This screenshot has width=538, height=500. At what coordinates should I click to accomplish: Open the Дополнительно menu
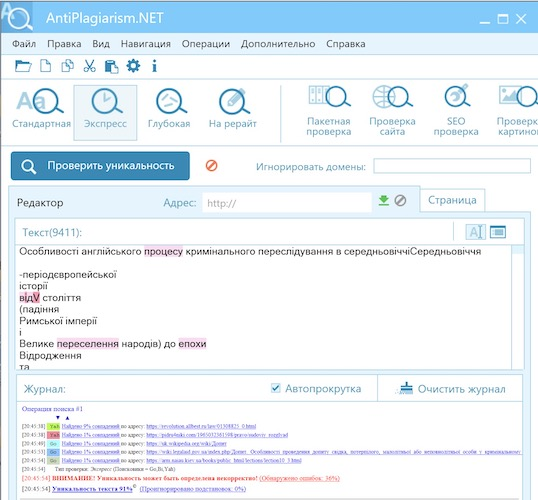pyautogui.click(x=278, y=44)
